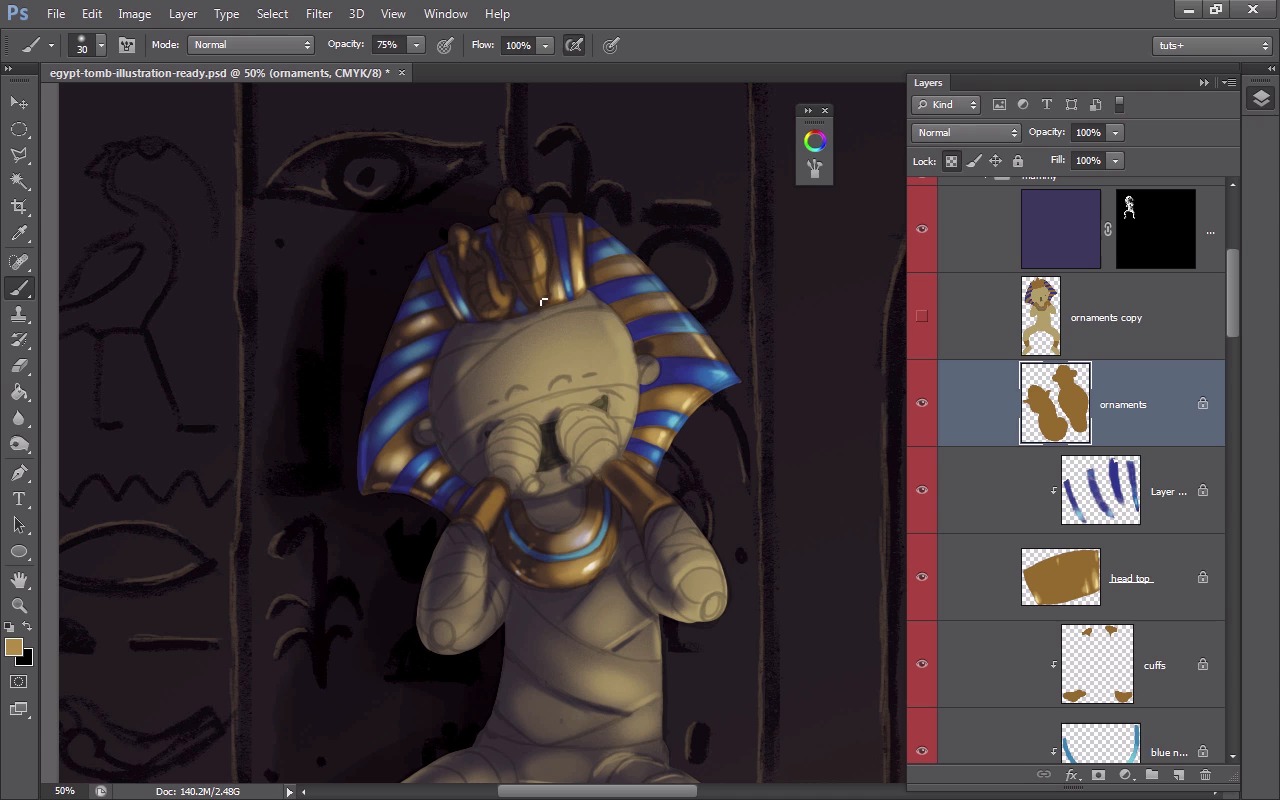The height and width of the screenshot is (800, 1280).
Task: Open the color wheel panel icon
Action: point(815,142)
